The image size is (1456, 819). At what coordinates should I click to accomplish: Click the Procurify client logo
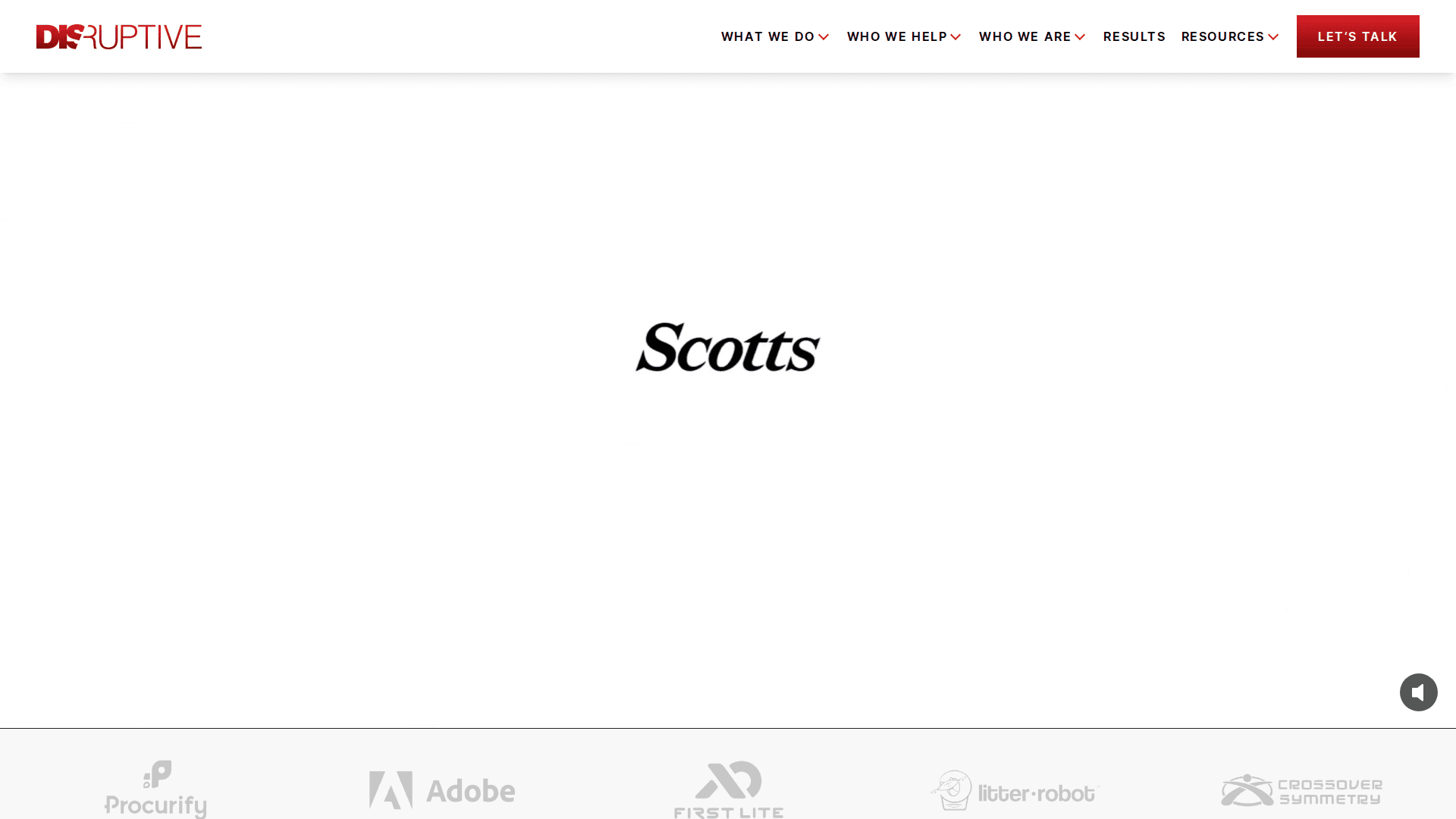pyautogui.click(x=155, y=789)
